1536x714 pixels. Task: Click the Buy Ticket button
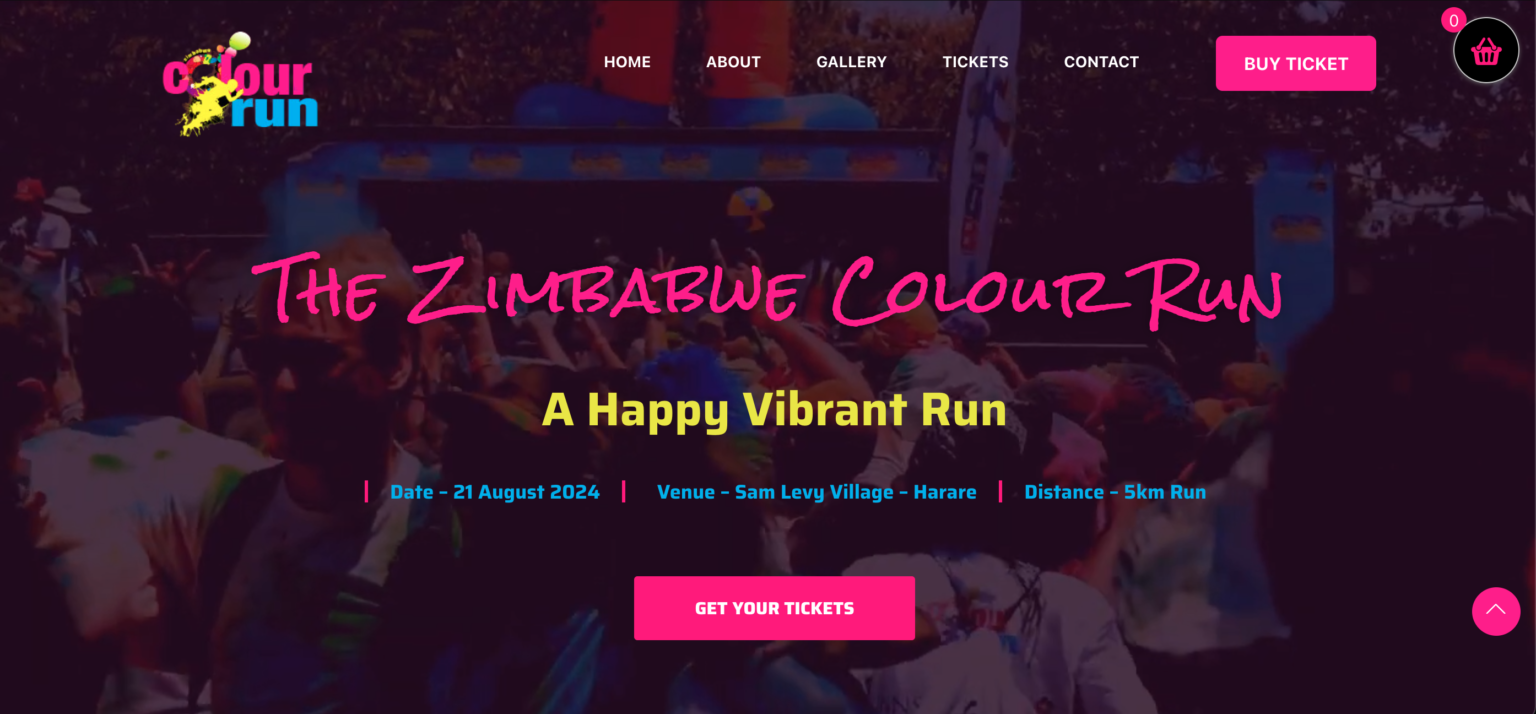click(1296, 64)
